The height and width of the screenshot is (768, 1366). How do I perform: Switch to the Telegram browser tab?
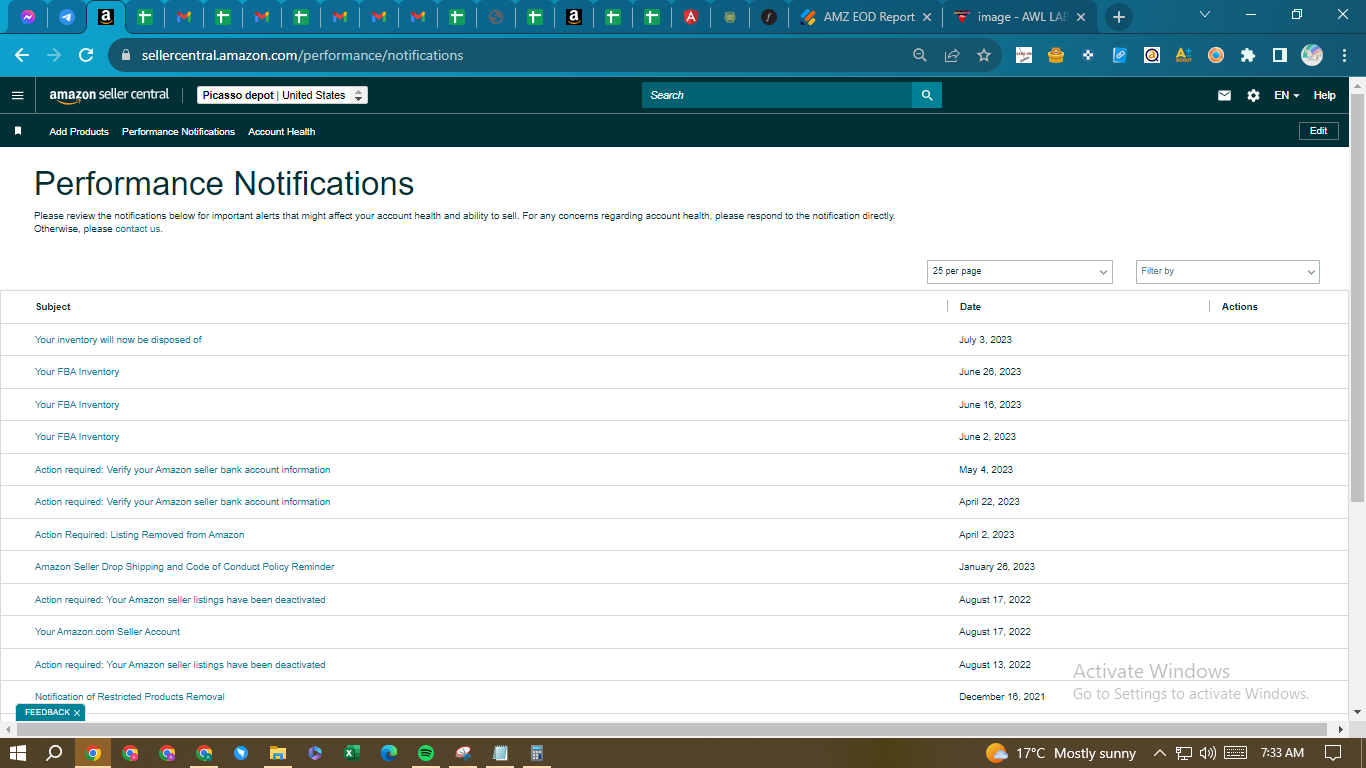66,17
